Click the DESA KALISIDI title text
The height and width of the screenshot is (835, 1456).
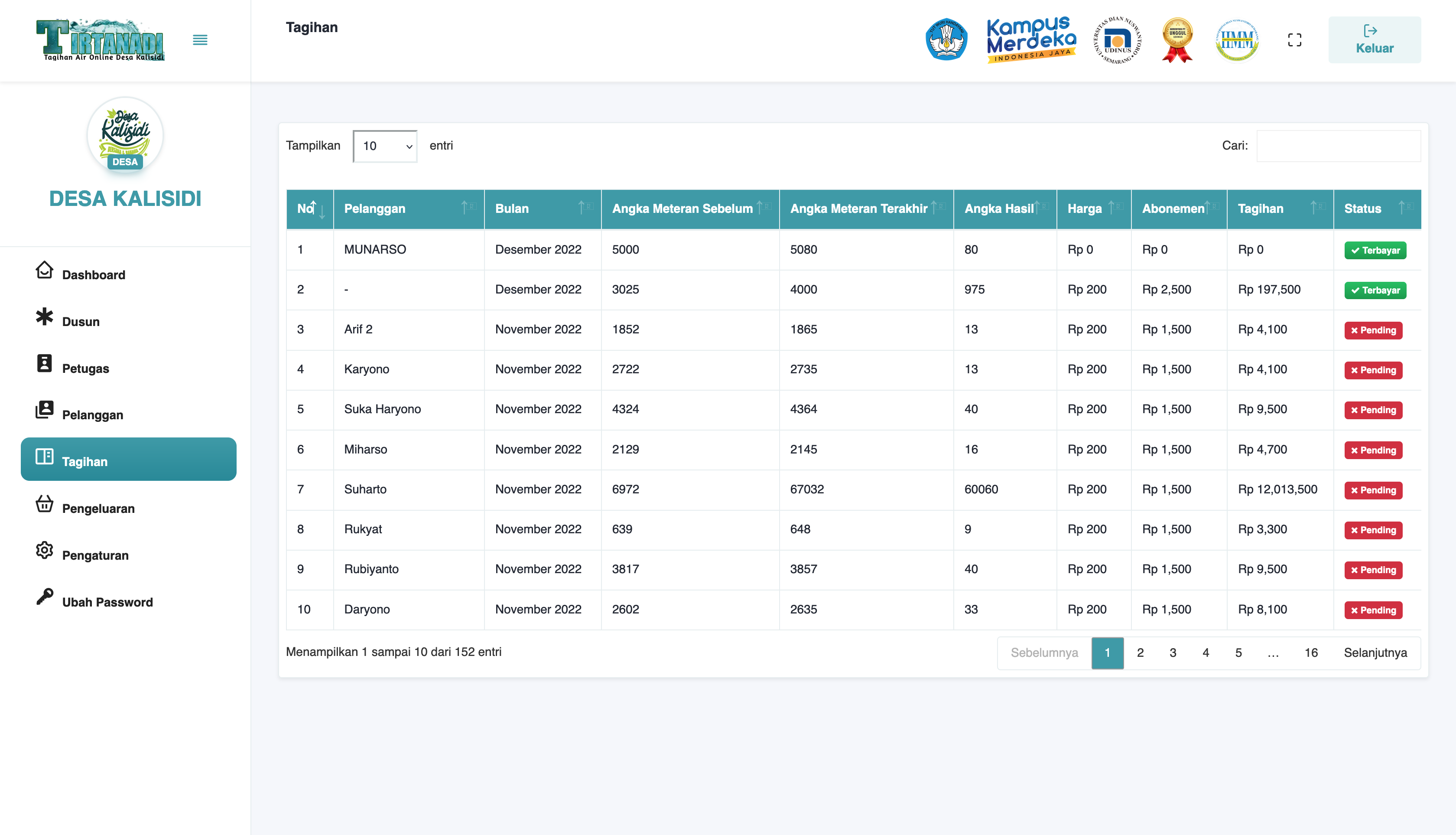pos(125,199)
